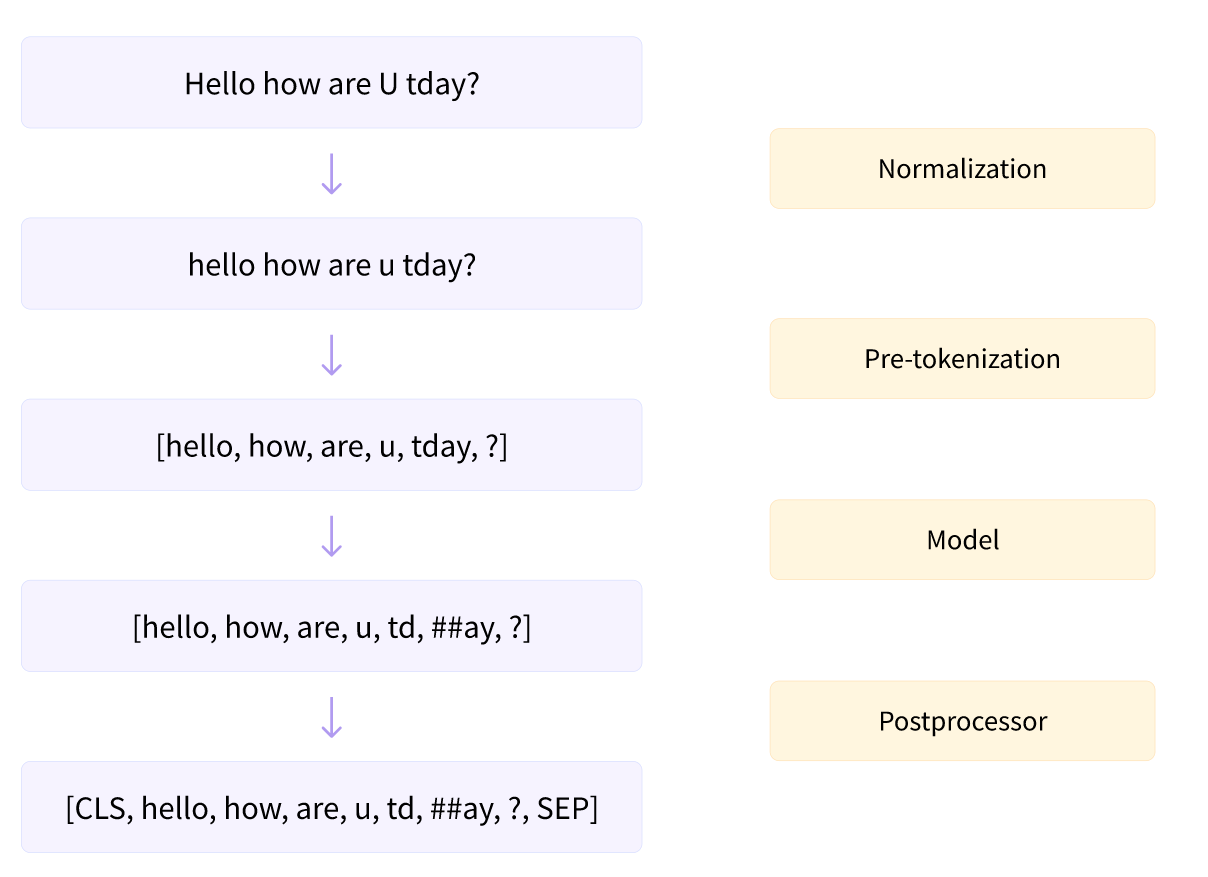This screenshot has height=877, width=1208.
Task: Click the final box containing CLS and SEP
Action: click(331, 807)
